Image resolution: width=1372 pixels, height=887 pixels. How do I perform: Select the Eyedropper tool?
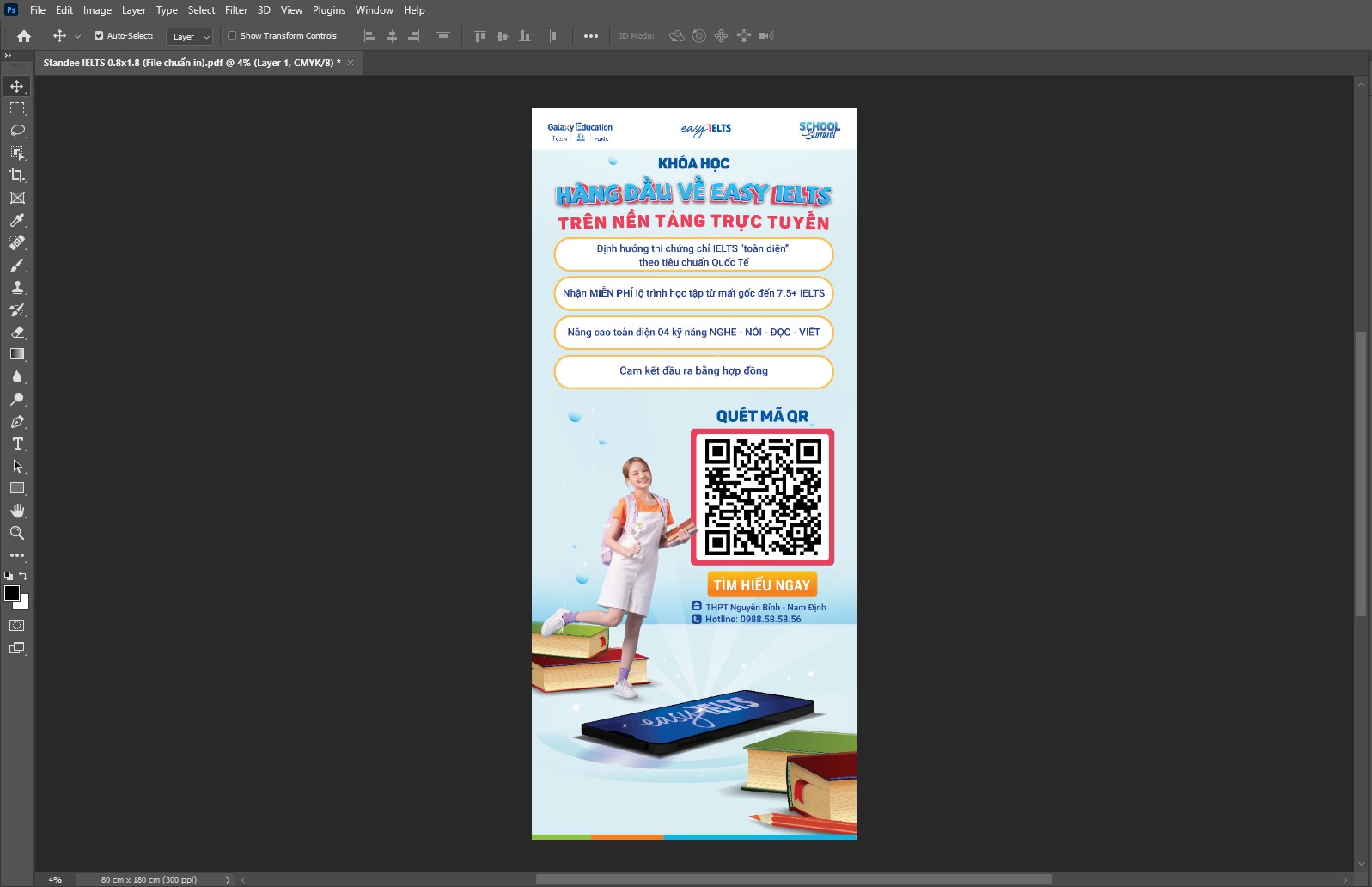click(17, 220)
